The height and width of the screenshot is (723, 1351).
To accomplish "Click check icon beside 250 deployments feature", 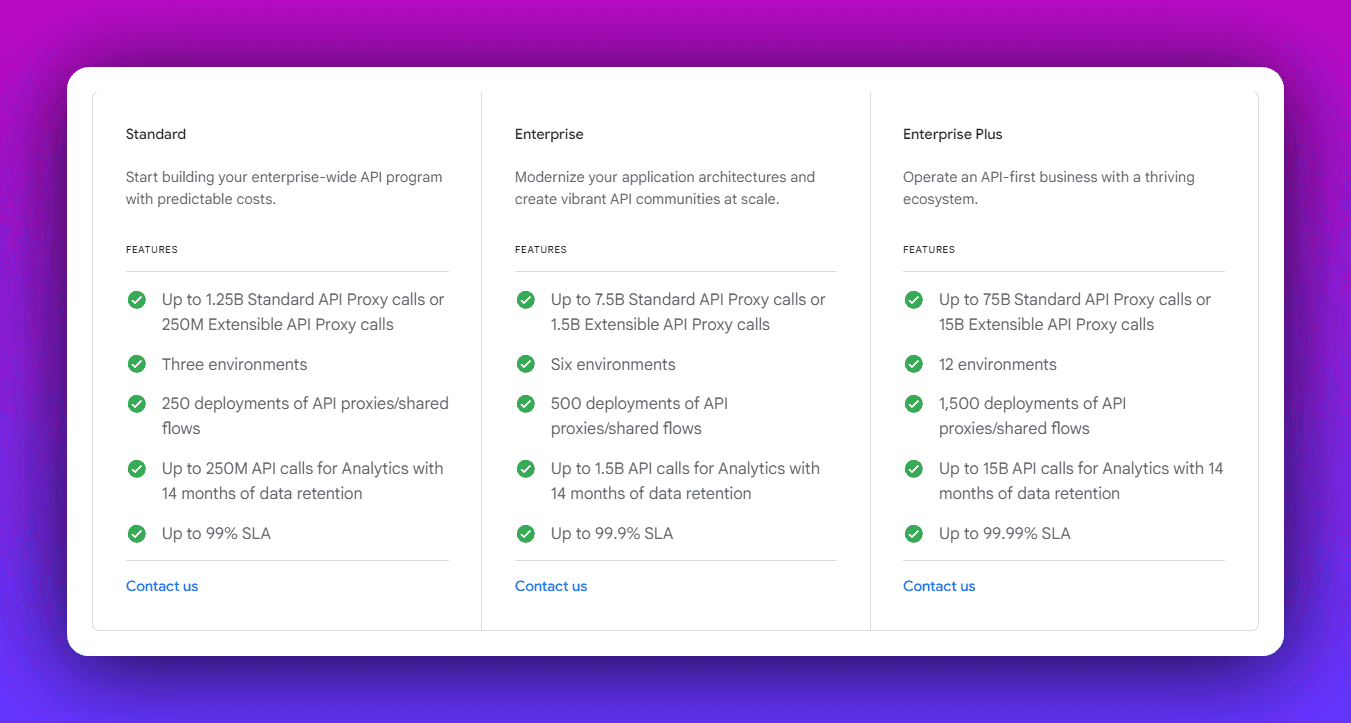I will click(x=137, y=404).
